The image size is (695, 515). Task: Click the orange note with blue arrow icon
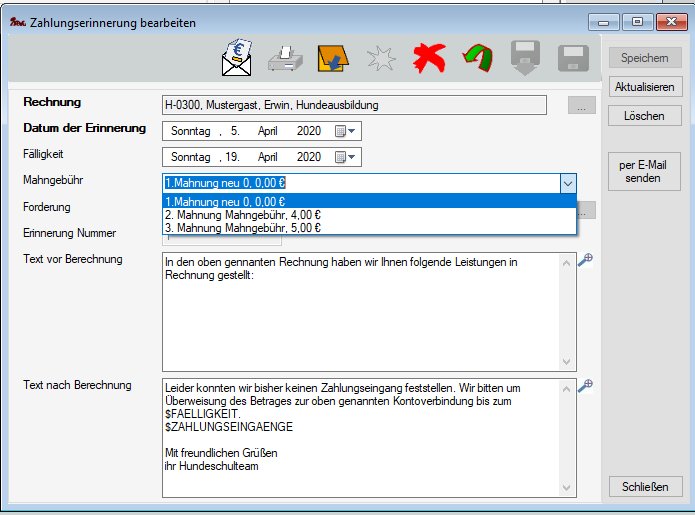333,60
